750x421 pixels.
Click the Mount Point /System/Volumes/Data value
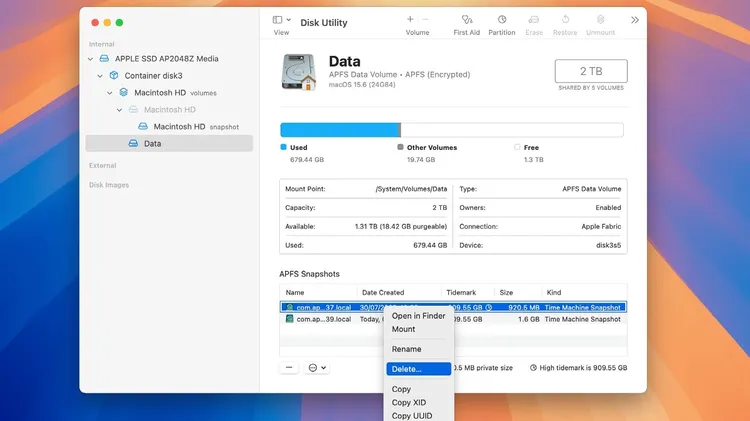(x=411, y=189)
